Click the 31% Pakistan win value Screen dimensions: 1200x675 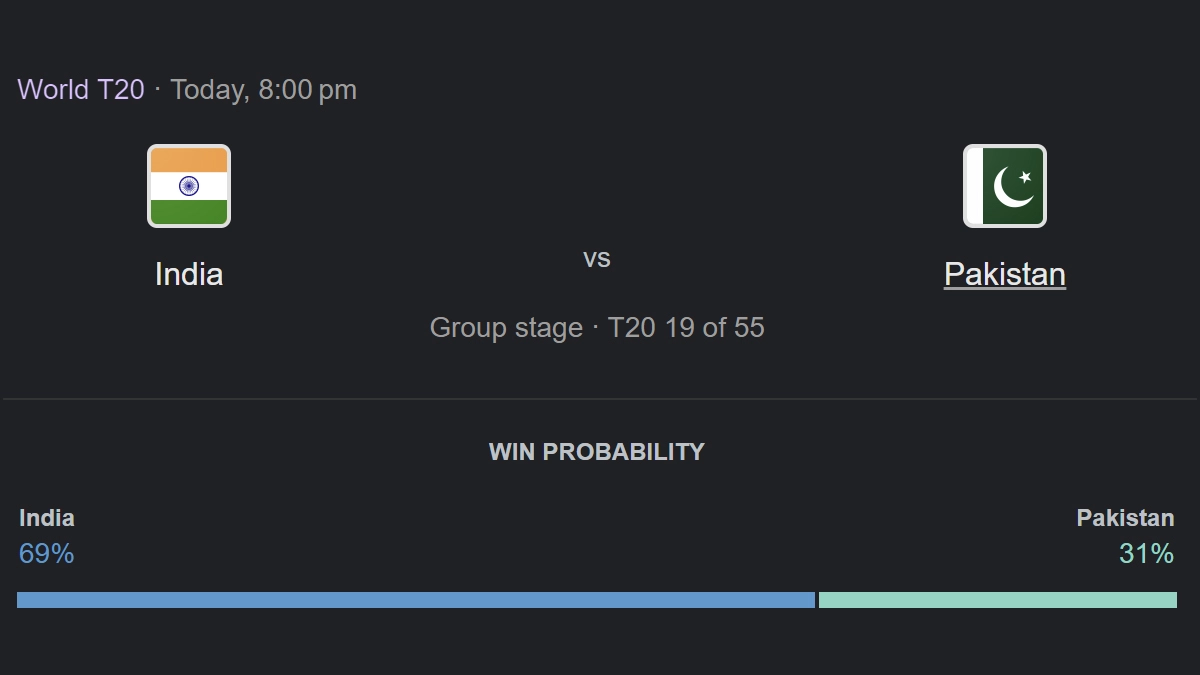(1146, 554)
